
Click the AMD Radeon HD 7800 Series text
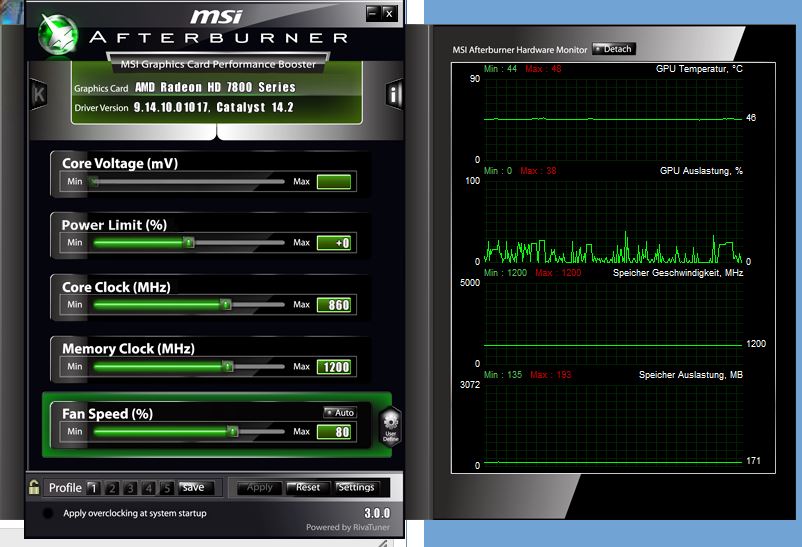tap(215, 87)
